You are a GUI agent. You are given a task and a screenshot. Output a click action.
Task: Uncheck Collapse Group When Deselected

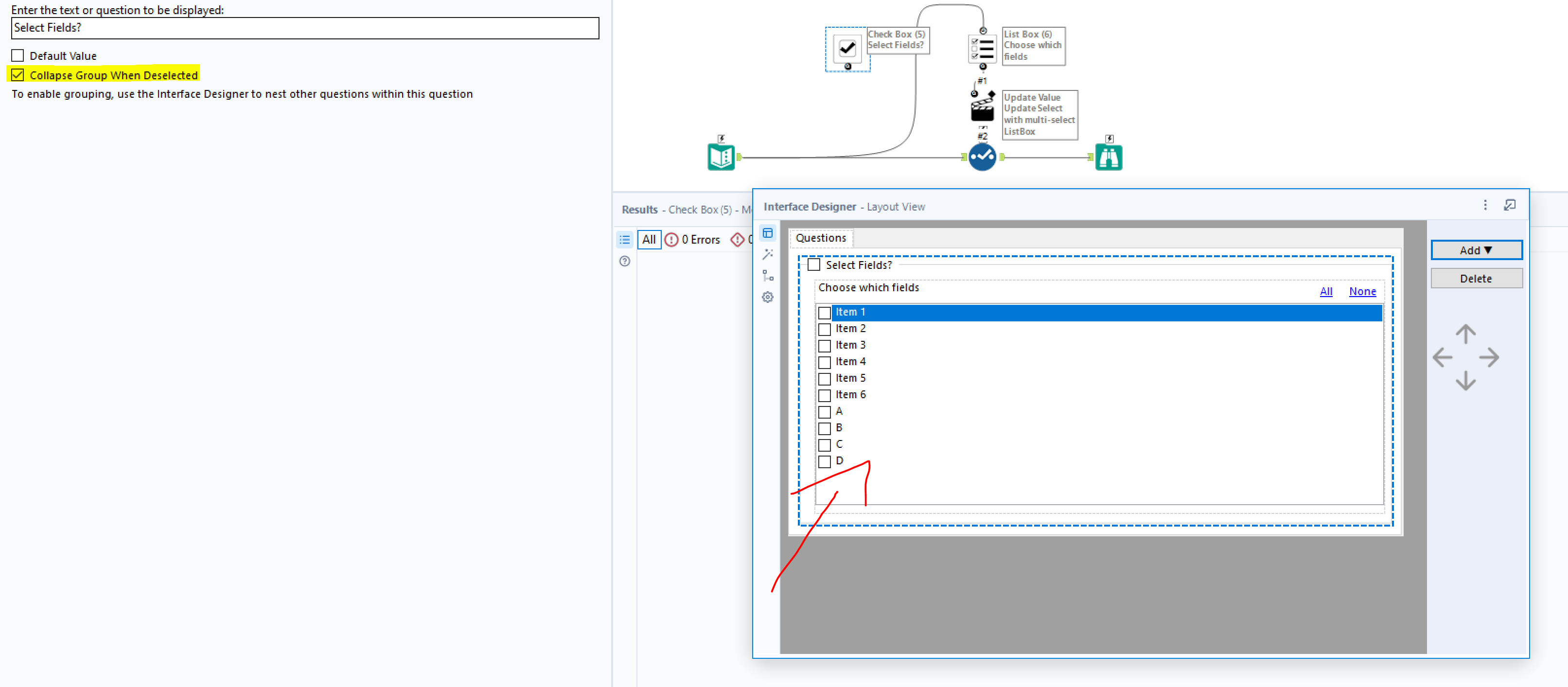18,74
